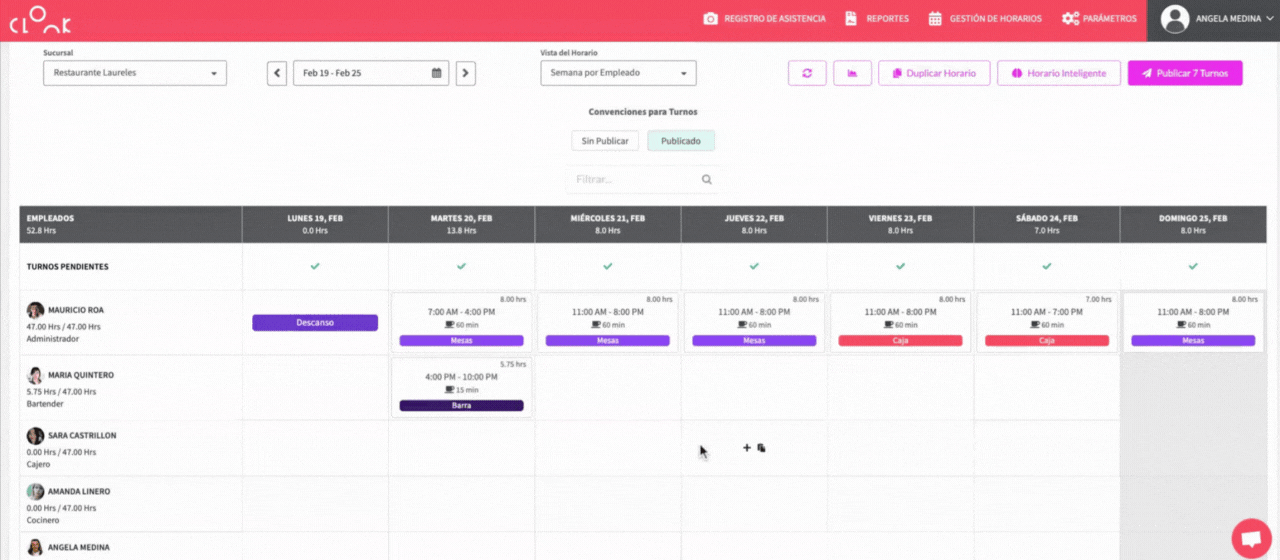This screenshot has width=1280, height=560.
Task: Open Vista del Horario dropdown
Action: [618, 73]
